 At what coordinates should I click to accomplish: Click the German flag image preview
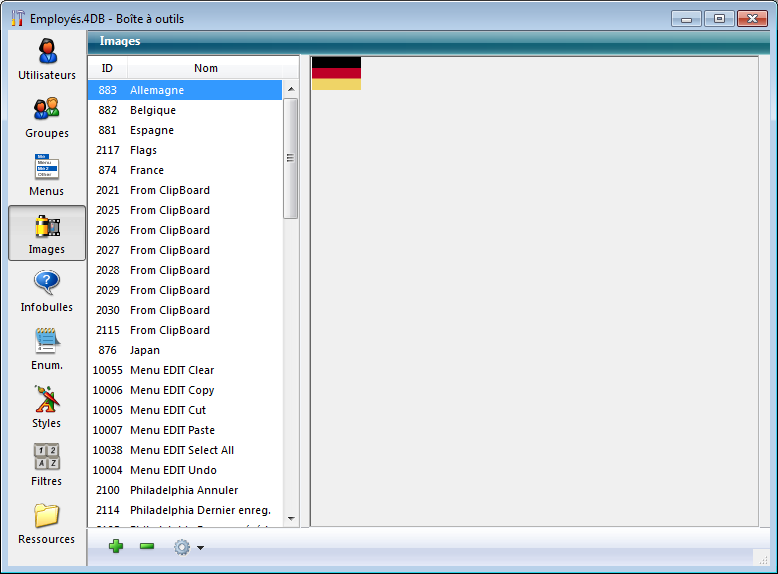tap(336, 73)
